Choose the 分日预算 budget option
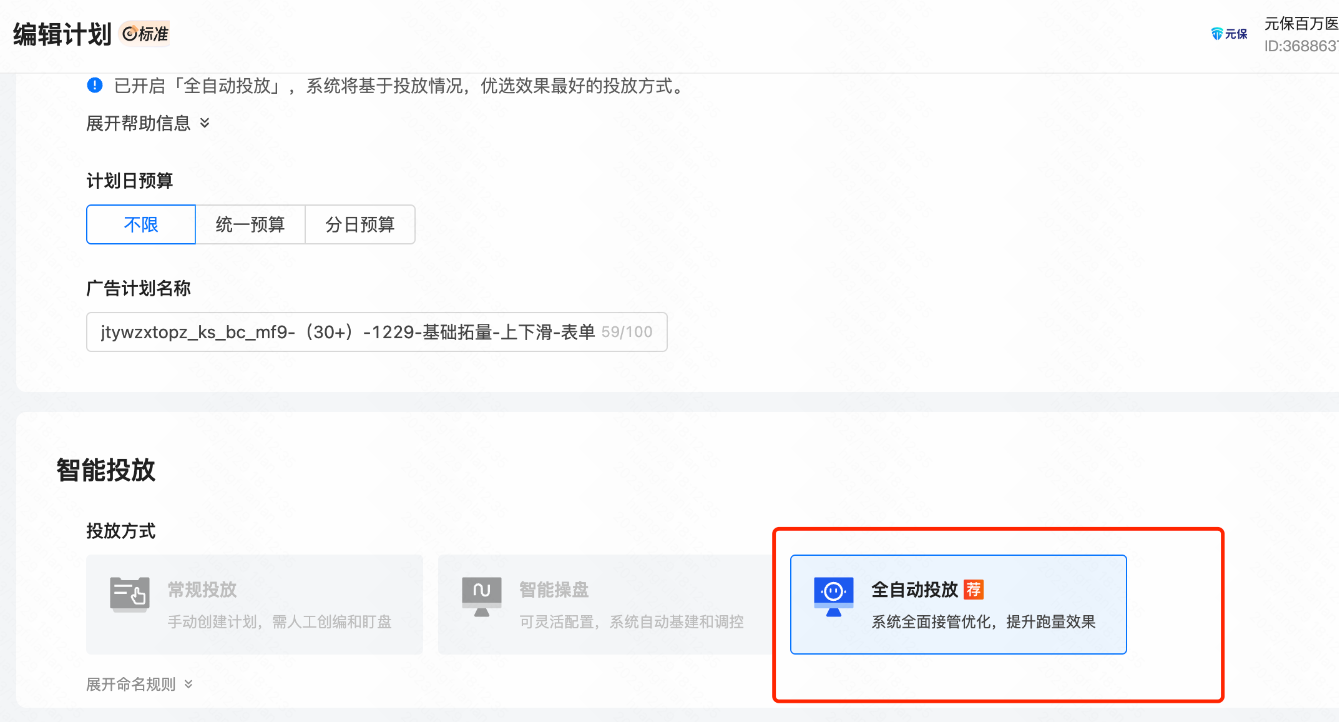1339x722 pixels. (x=359, y=224)
